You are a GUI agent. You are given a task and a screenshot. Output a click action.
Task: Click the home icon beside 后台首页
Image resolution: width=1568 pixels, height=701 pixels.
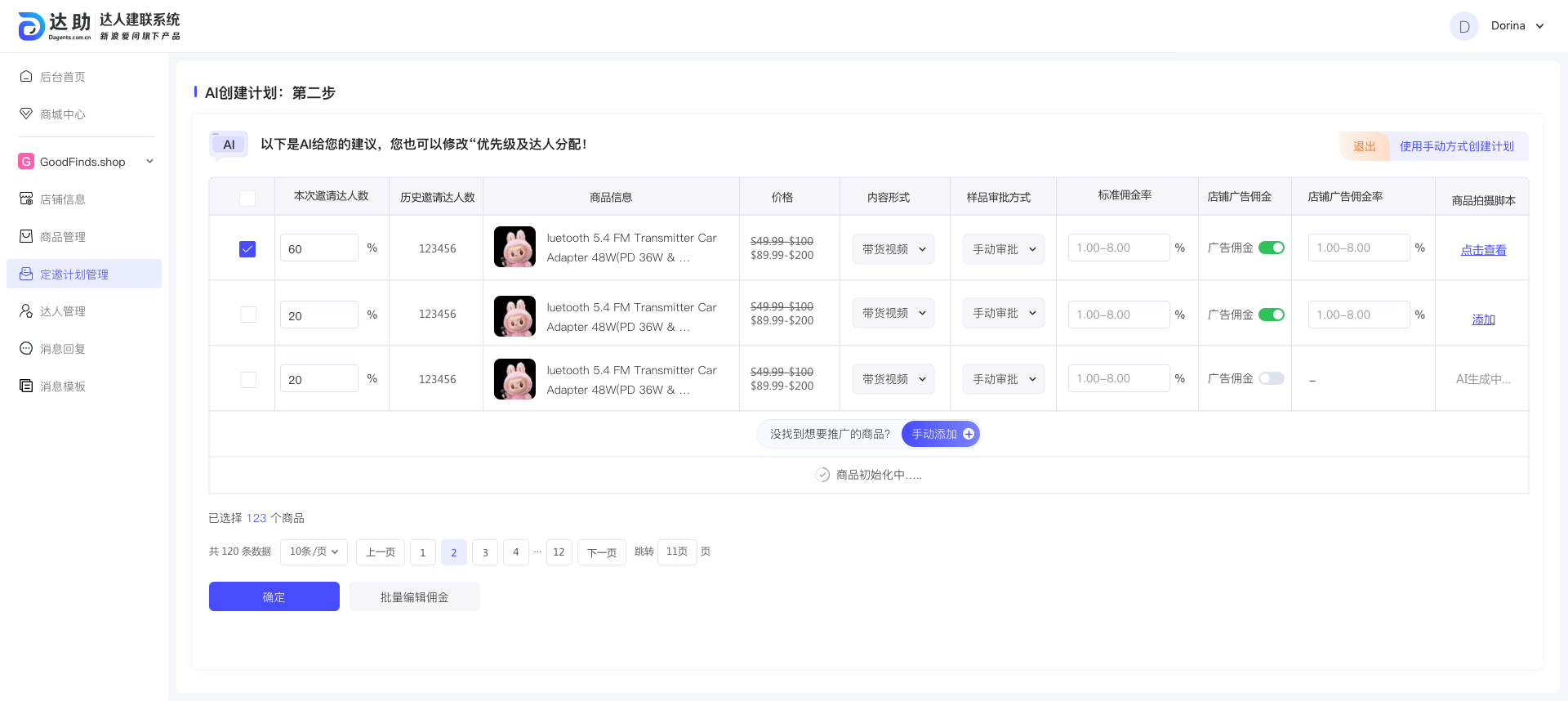coord(26,76)
